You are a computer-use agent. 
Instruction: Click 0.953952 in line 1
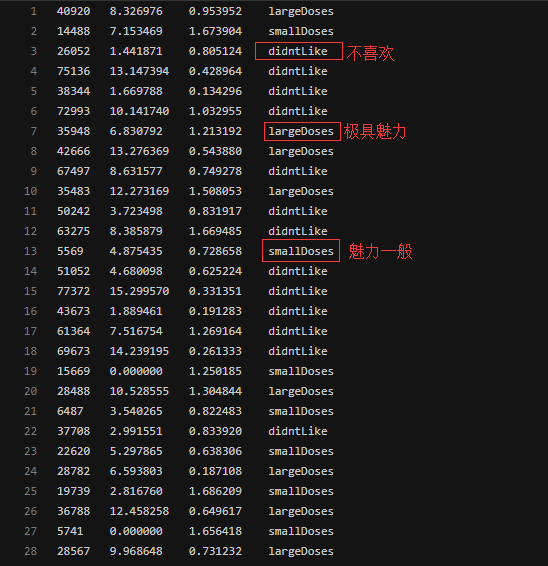[x=215, y=11]
